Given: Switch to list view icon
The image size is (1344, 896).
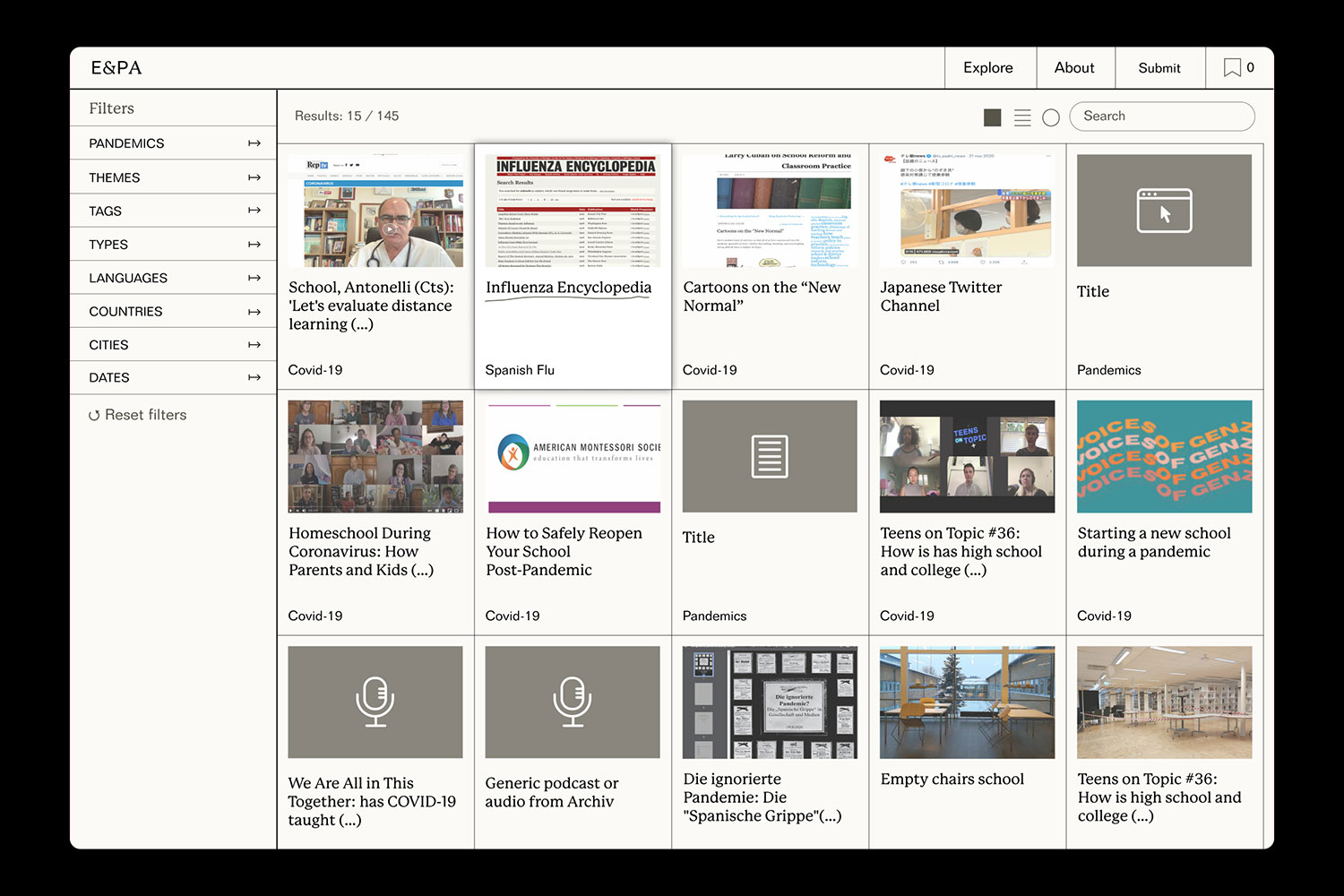Looking at the screenshot, I should [1022, 117].
